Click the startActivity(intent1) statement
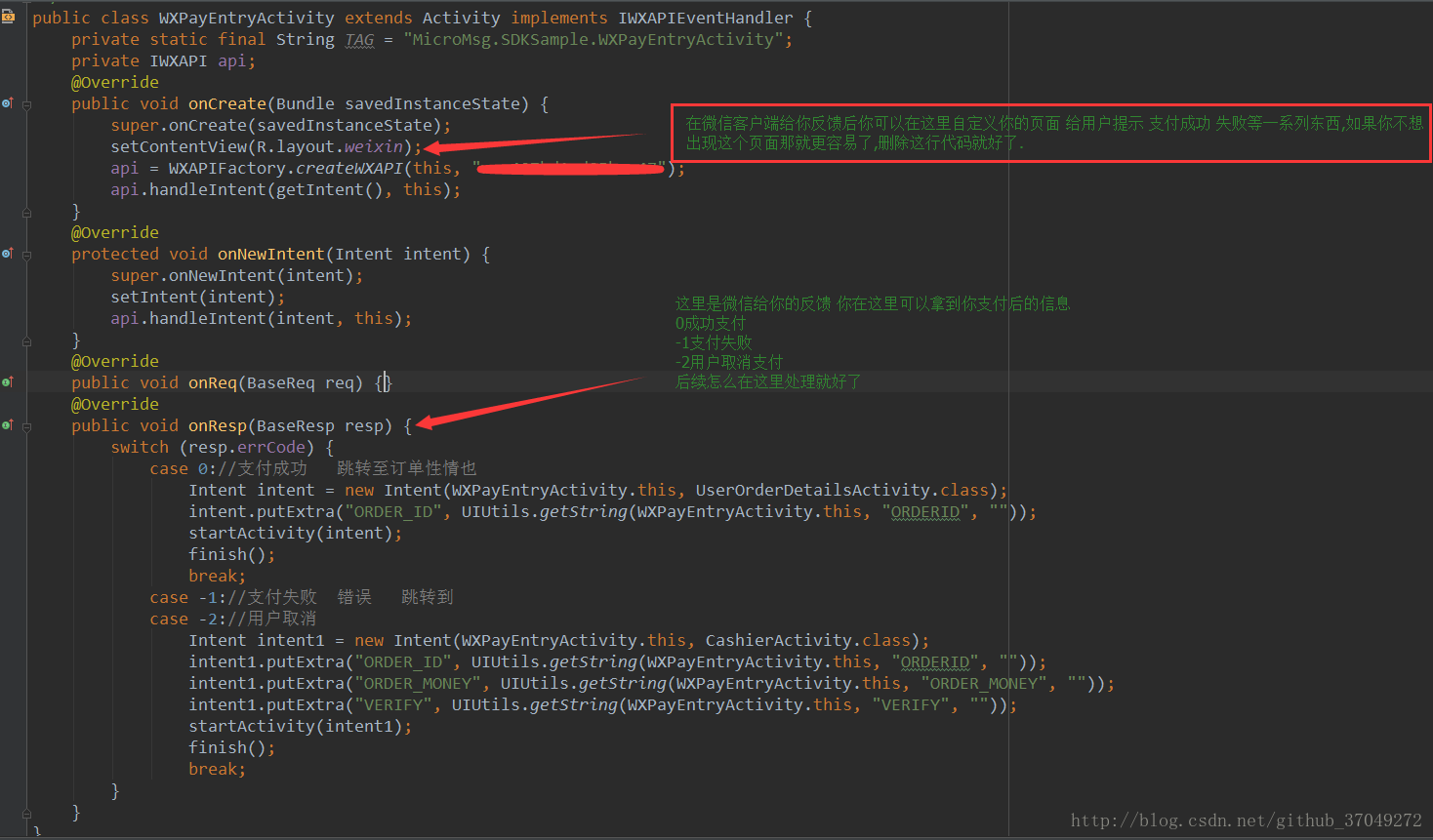Screen dimensions: 1433x840 (x=300, y=726)
